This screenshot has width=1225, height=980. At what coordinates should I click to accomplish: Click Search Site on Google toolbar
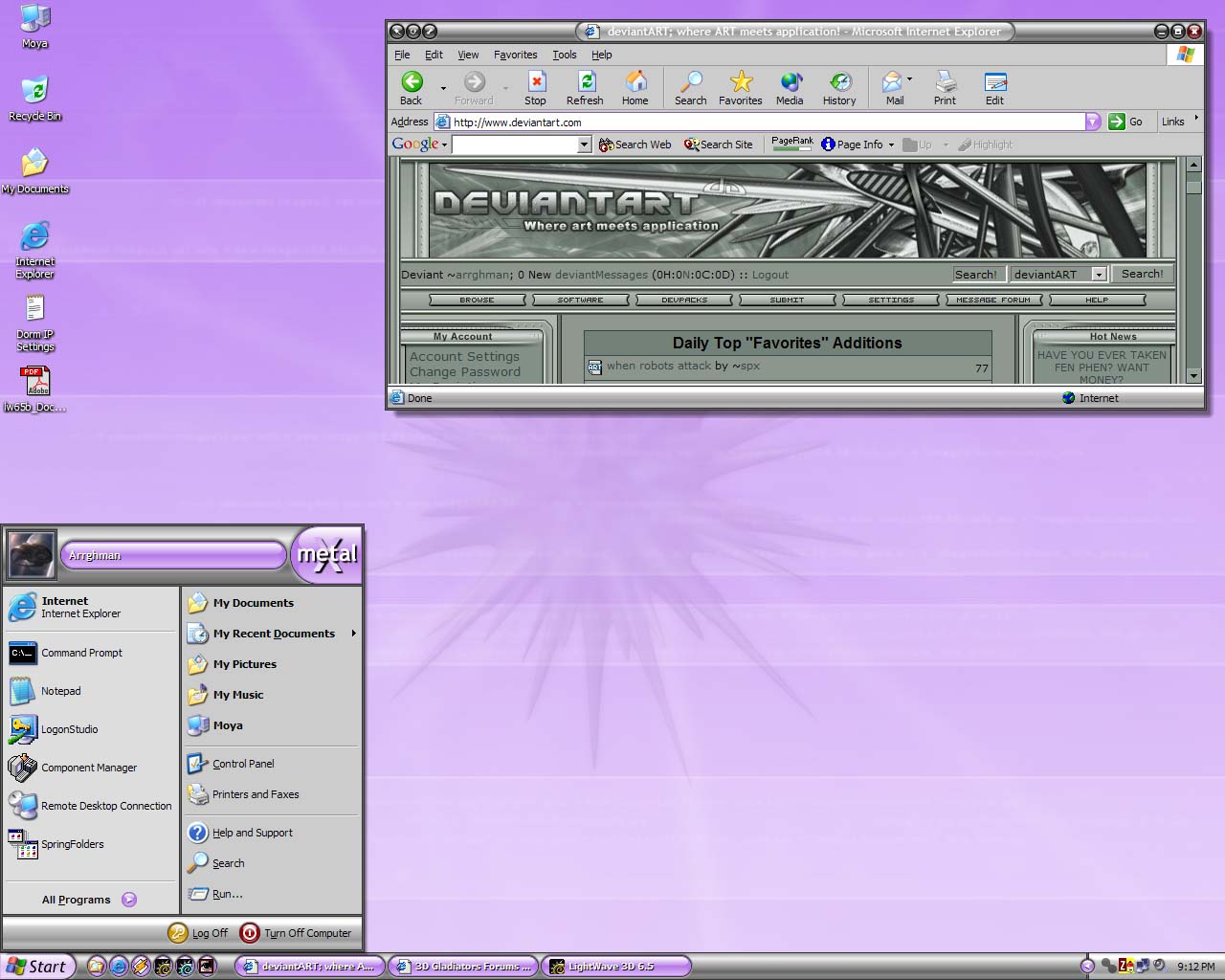pyautogui.click(x=719, y=145)
